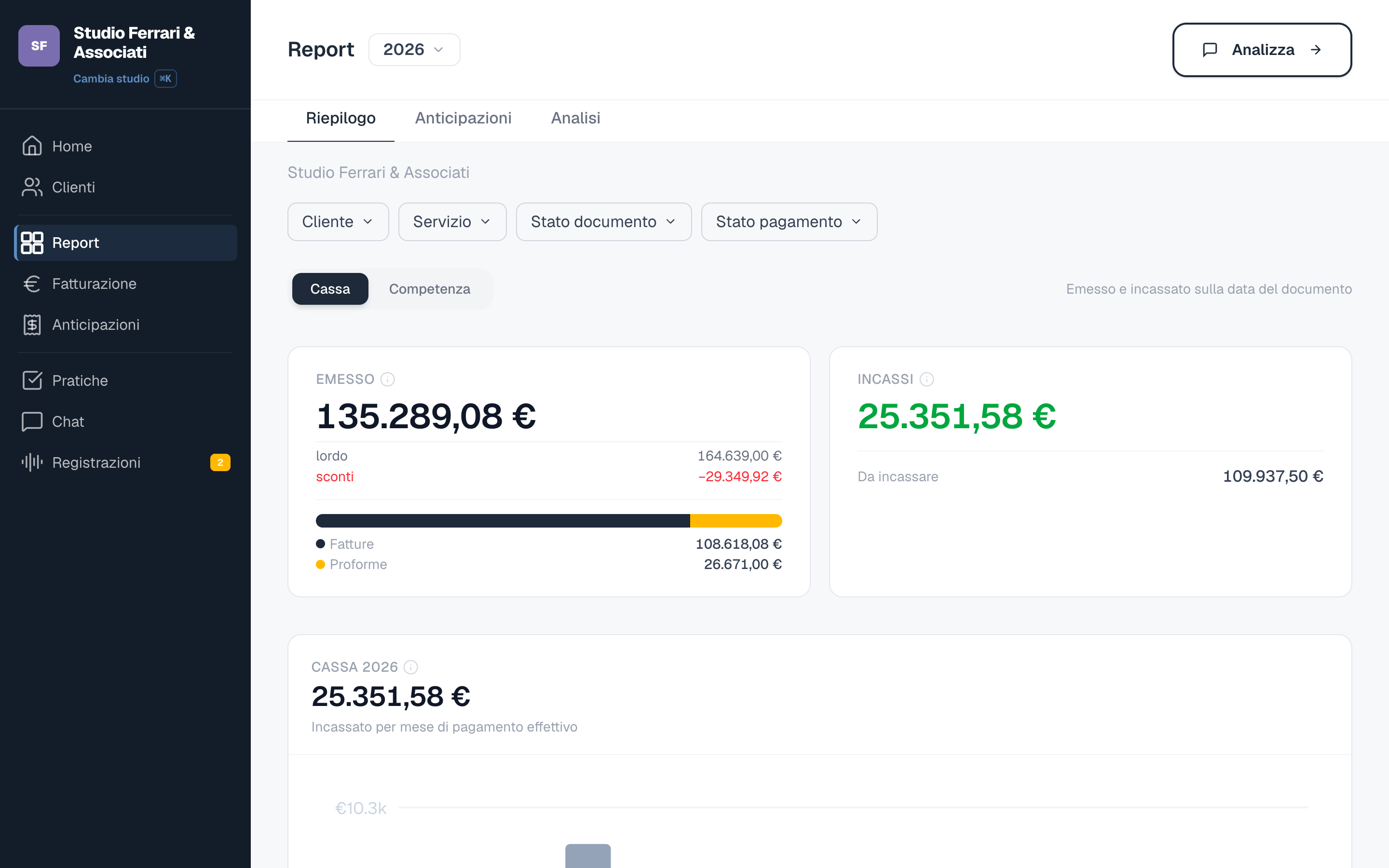Click the sconti amount −29.349,92 €
This screenshot has width=1389, height=868.
[740, 476]
